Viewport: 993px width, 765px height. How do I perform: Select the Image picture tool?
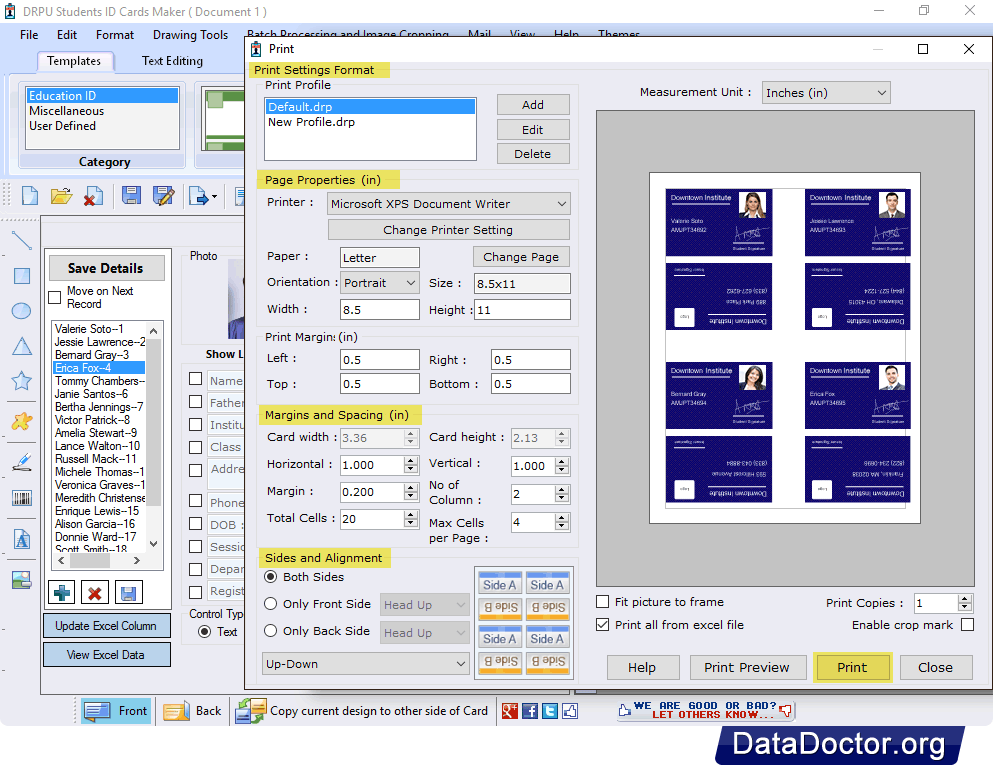point(22,579)
